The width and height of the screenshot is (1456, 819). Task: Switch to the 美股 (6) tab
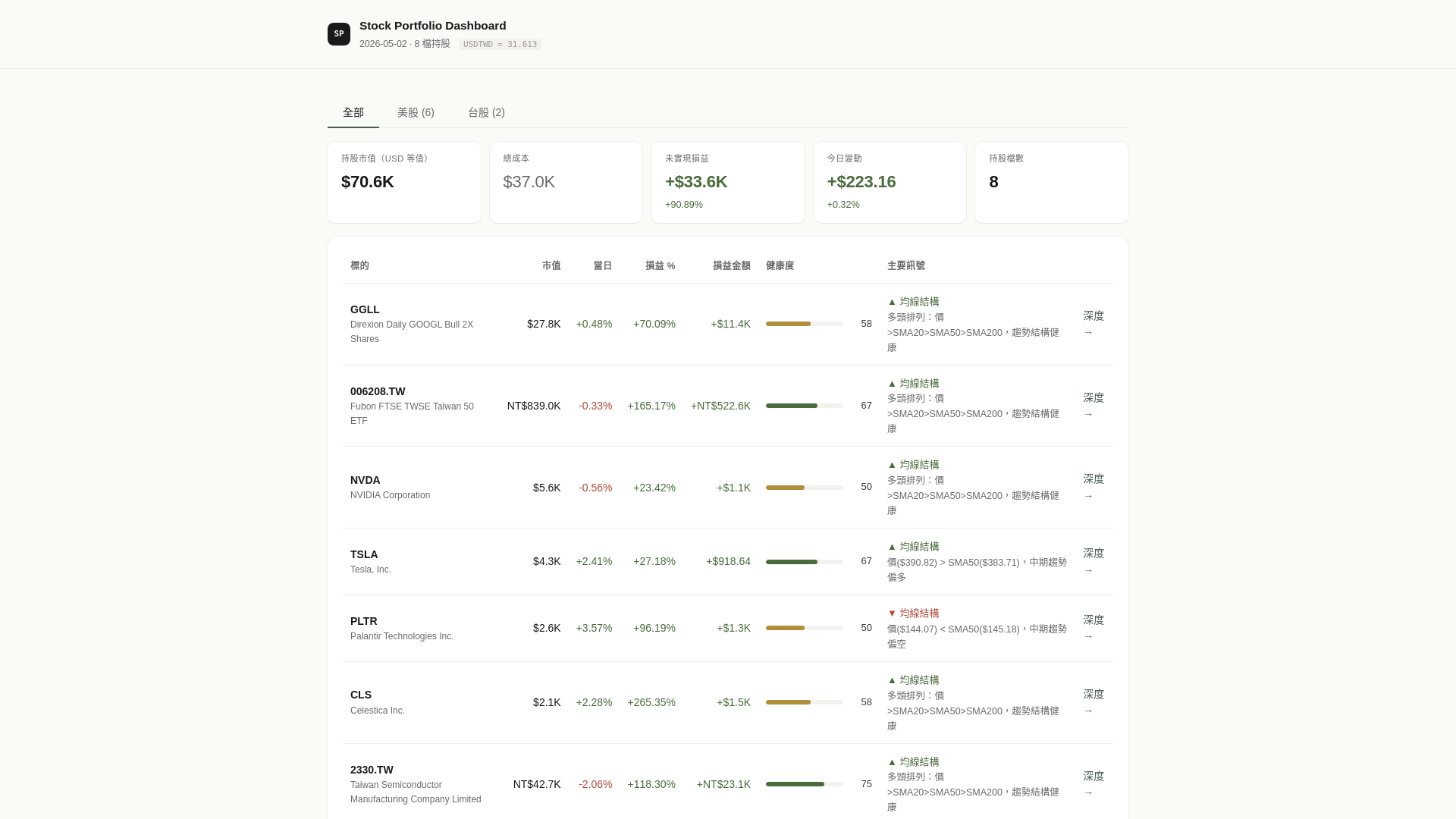click(416, 112)
